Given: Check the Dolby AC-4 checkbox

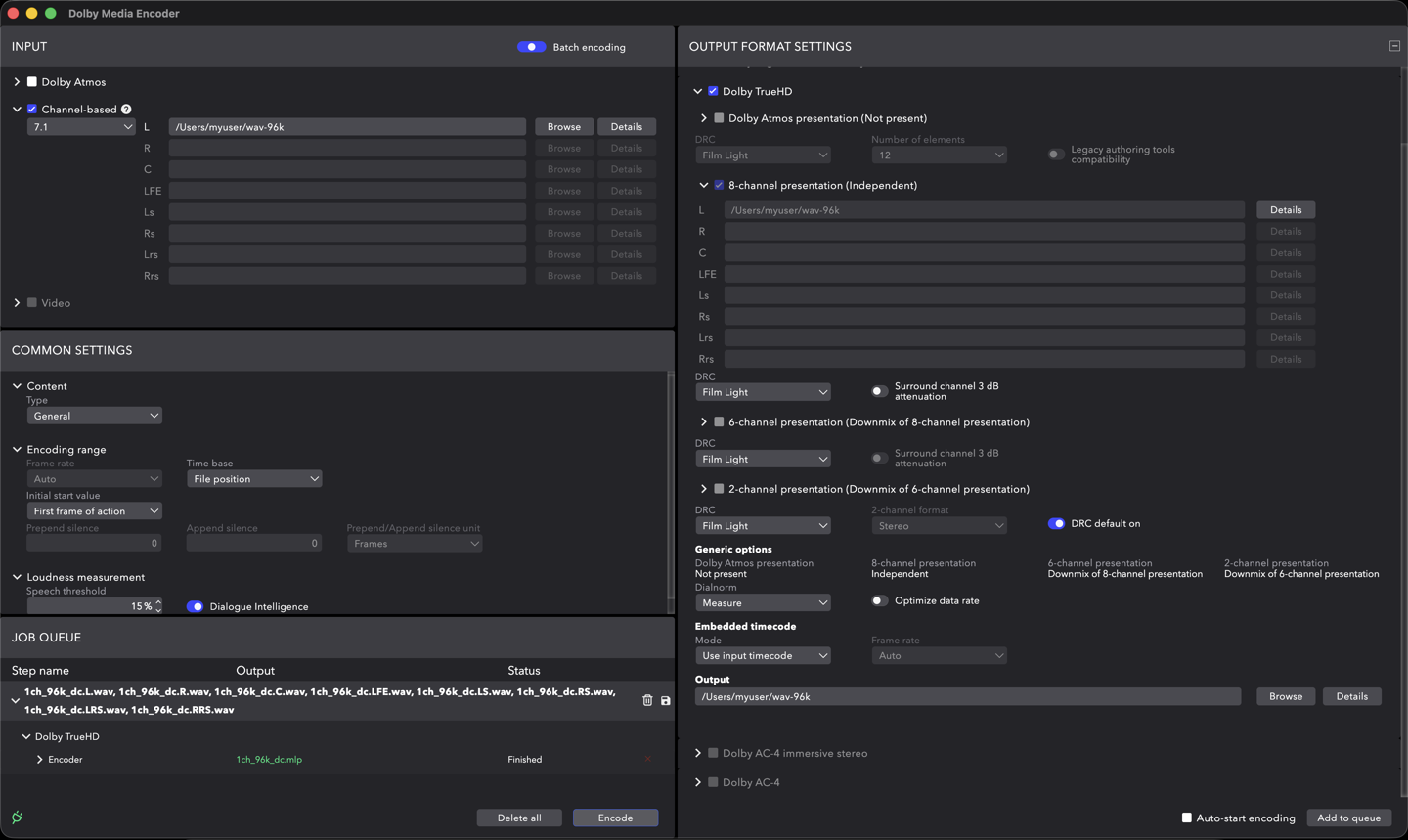Looking at the screenshot, I should pos(713,782).
